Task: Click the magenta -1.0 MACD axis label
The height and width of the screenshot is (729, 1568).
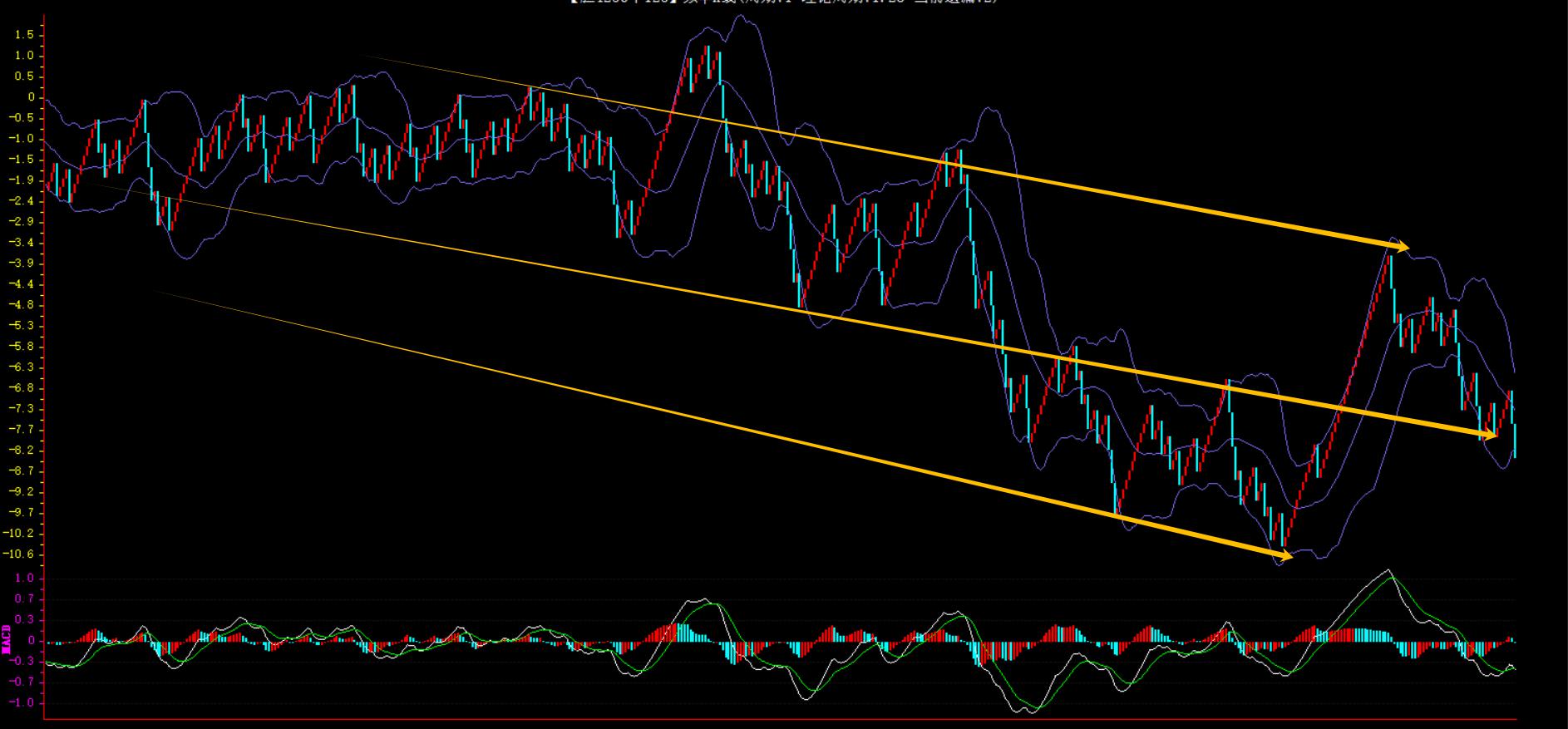Action: point(24,703)
